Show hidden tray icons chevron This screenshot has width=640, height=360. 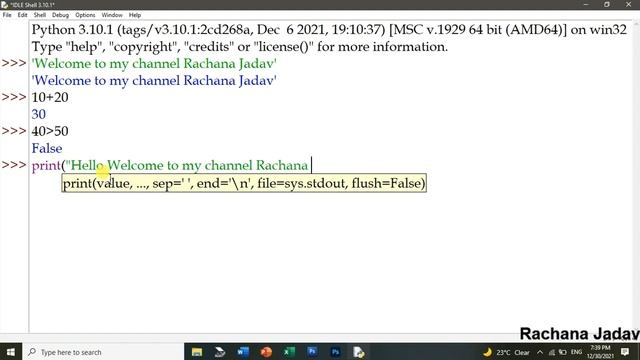pyautogui.click(x=540, y=352)
